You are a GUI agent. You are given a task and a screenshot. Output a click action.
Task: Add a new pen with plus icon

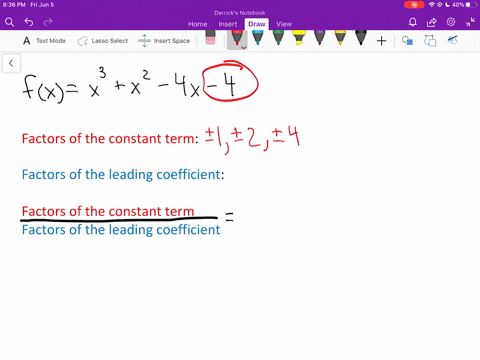[x=381, y=41]
